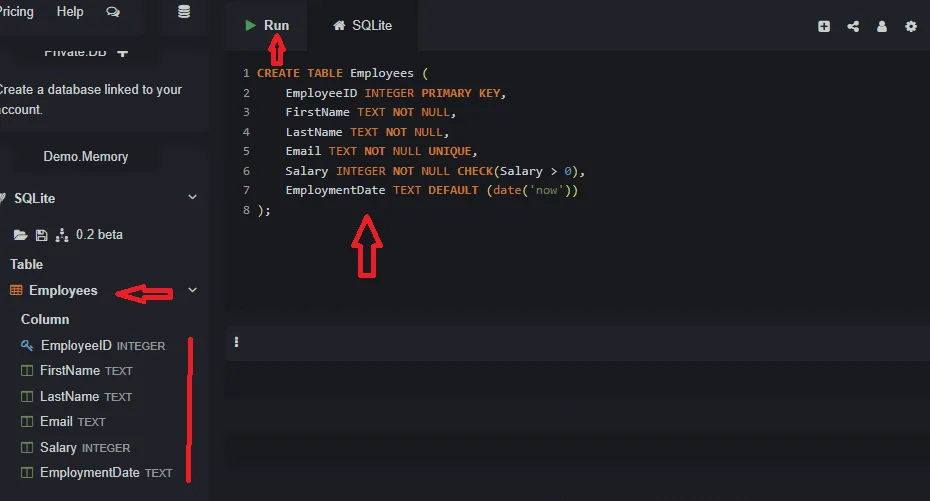
Task: Open settings with the gear icon
Action: click(x=911, y=27)
